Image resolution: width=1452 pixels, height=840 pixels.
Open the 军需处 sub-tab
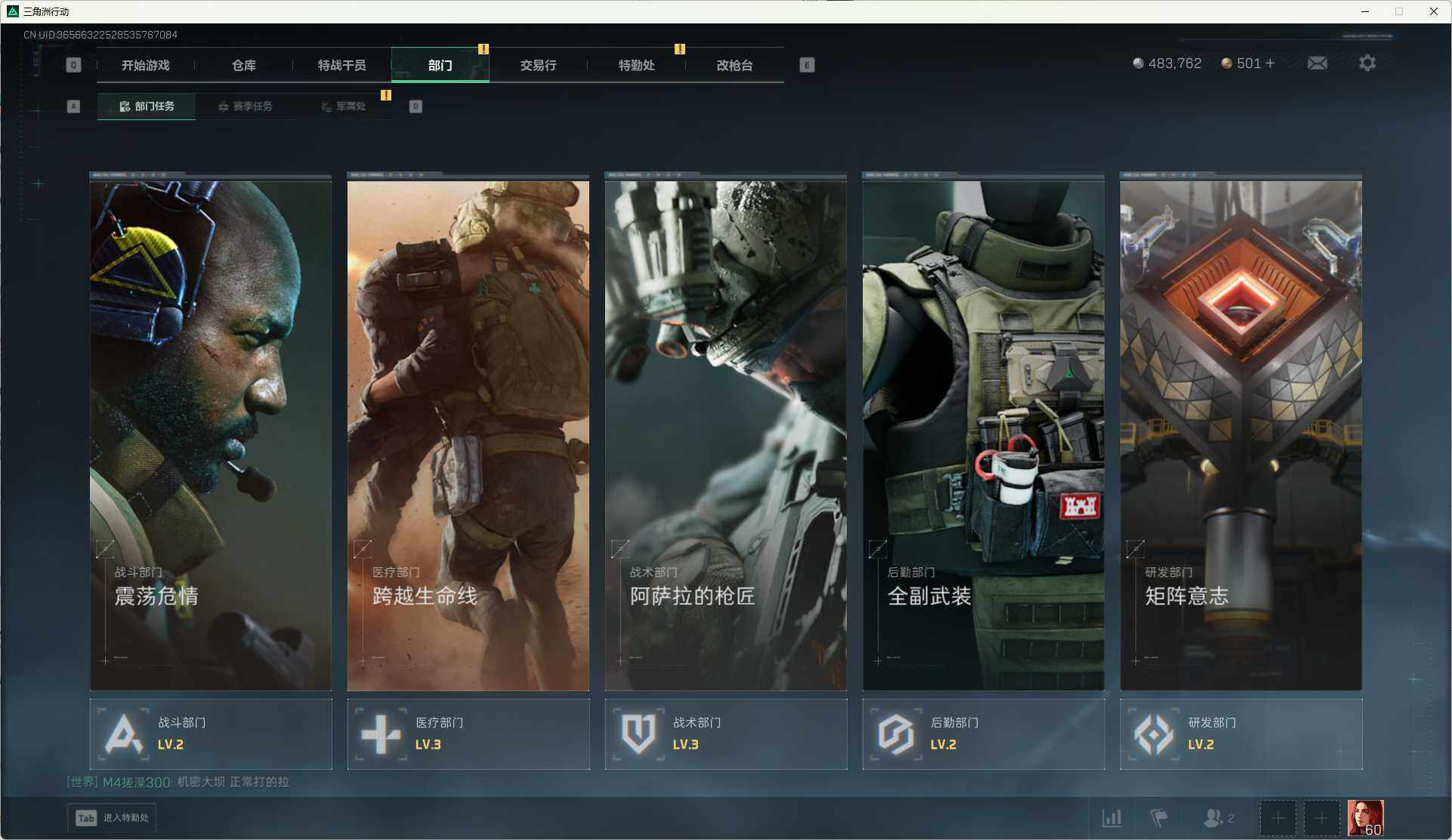[x=344, y=107]
